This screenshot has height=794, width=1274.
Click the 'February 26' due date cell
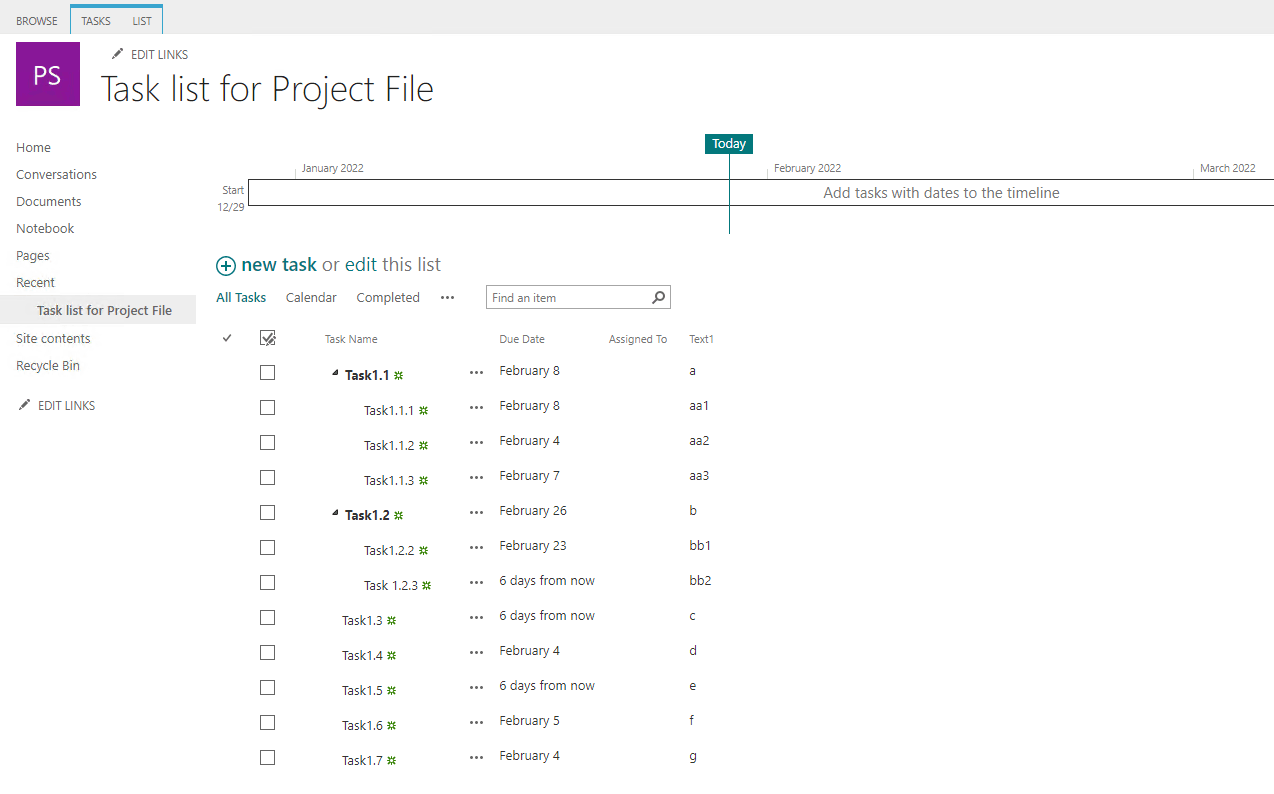click(x=533, y=510)
